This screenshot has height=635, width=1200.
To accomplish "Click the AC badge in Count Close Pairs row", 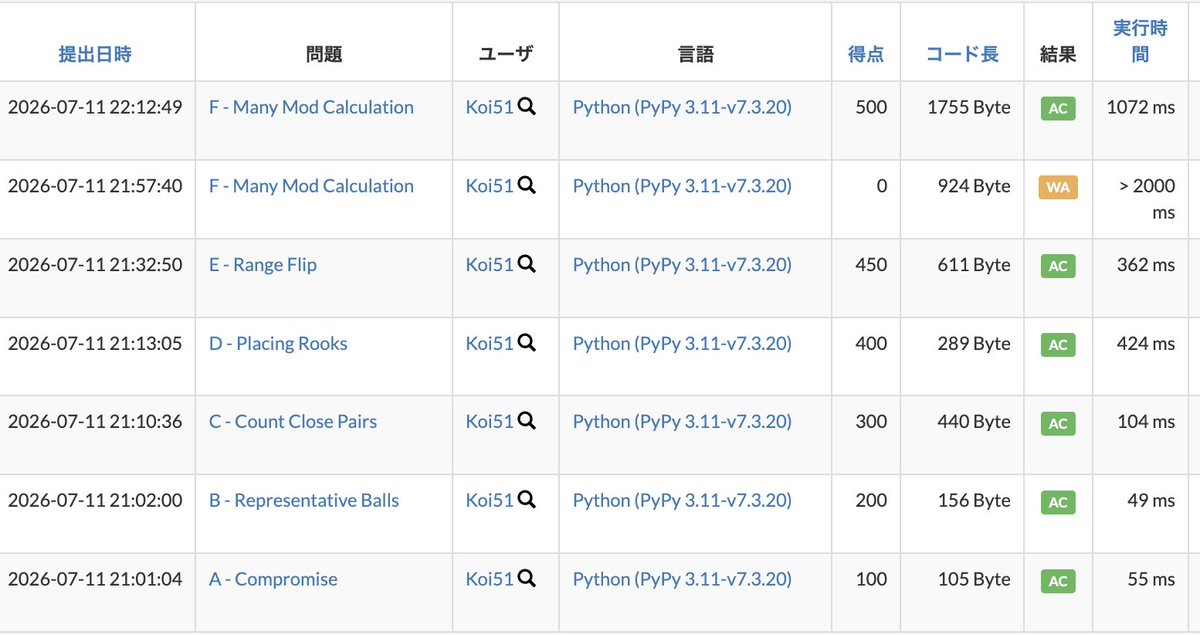I will coord(1058,423).
